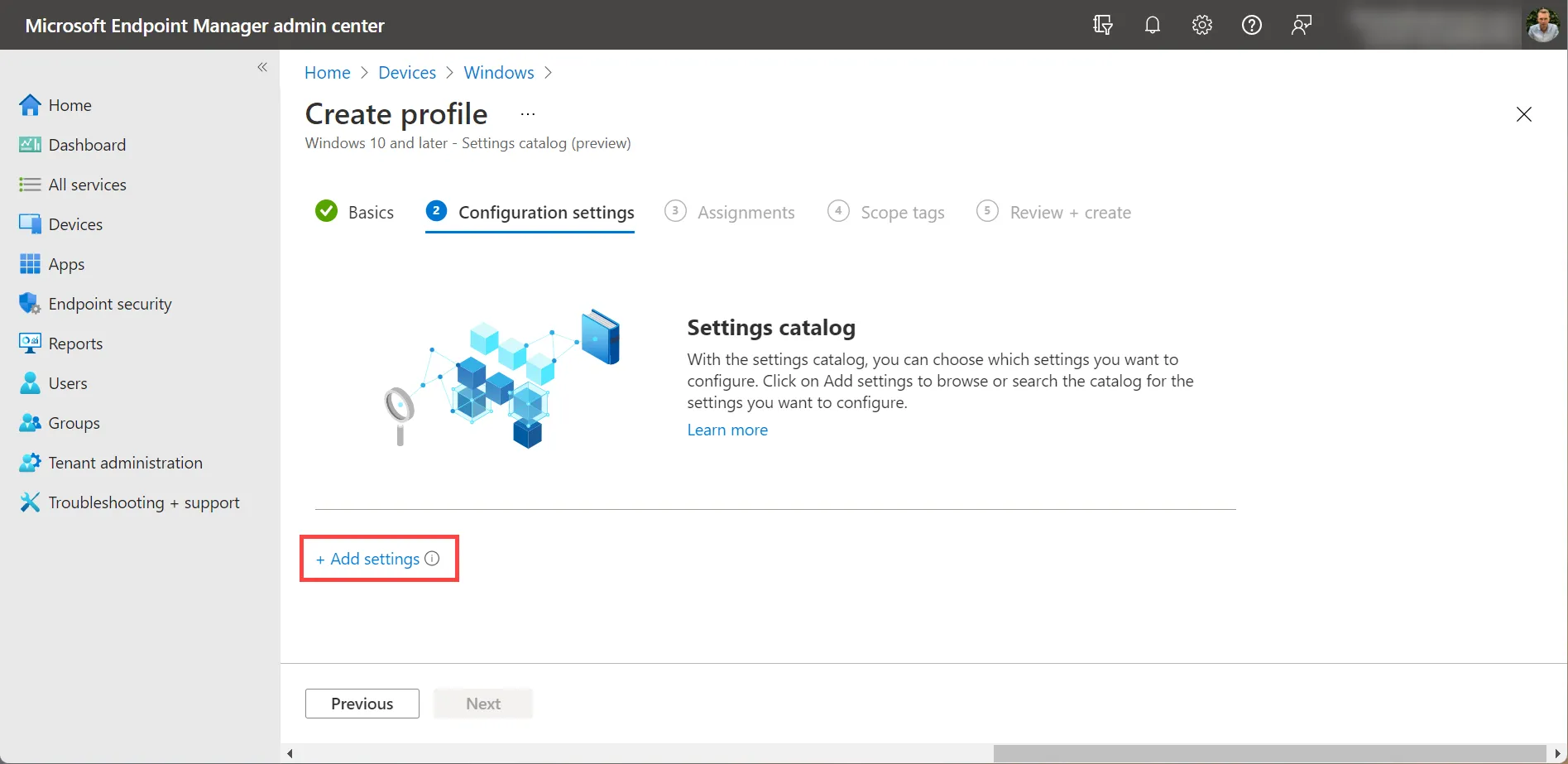Image resolution: width=1568 pixels, height=764 pixels.
Task: Collapse the left navigation sidebar
Action: click(262, 67)
